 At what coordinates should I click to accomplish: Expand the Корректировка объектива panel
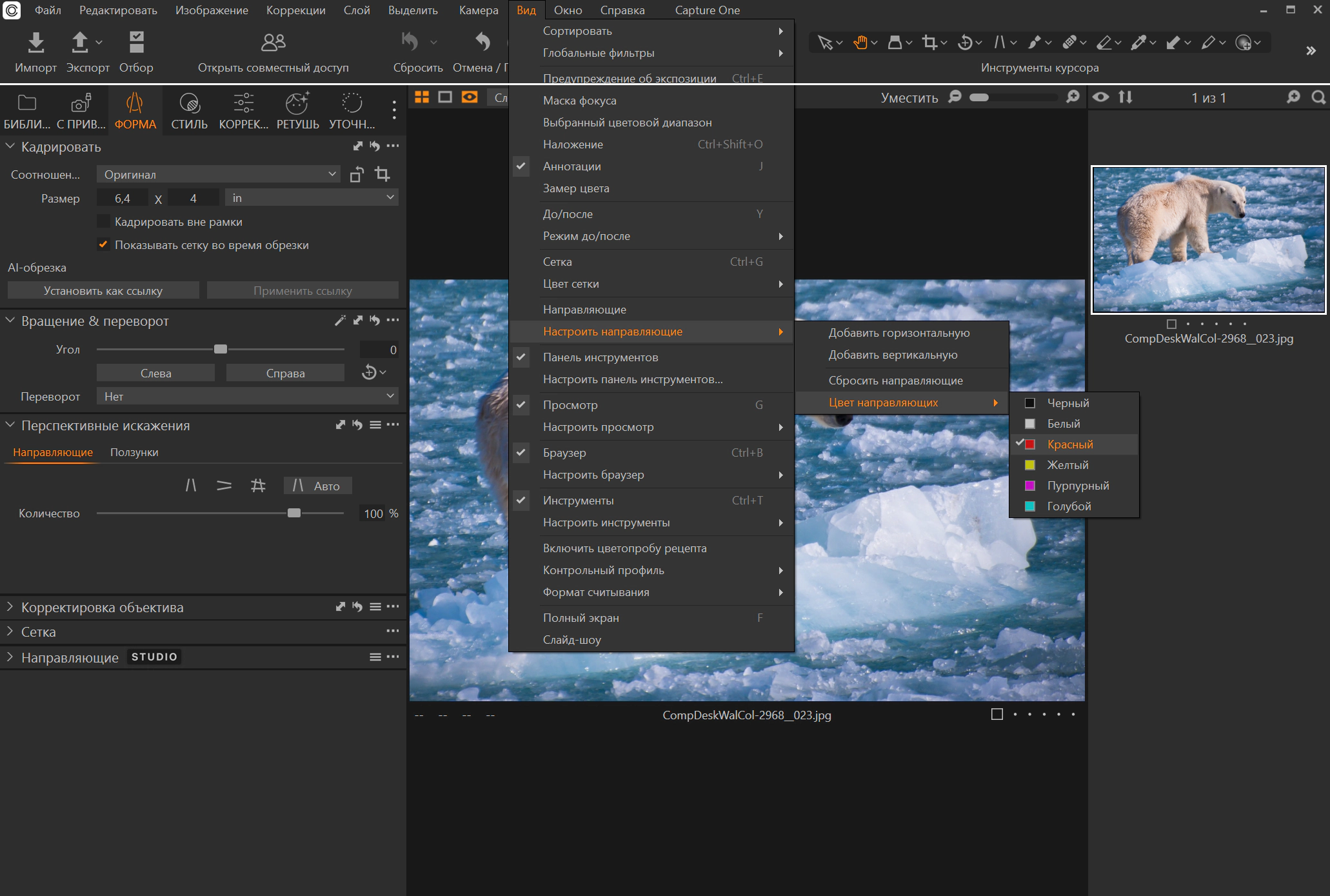coord(102,607)
